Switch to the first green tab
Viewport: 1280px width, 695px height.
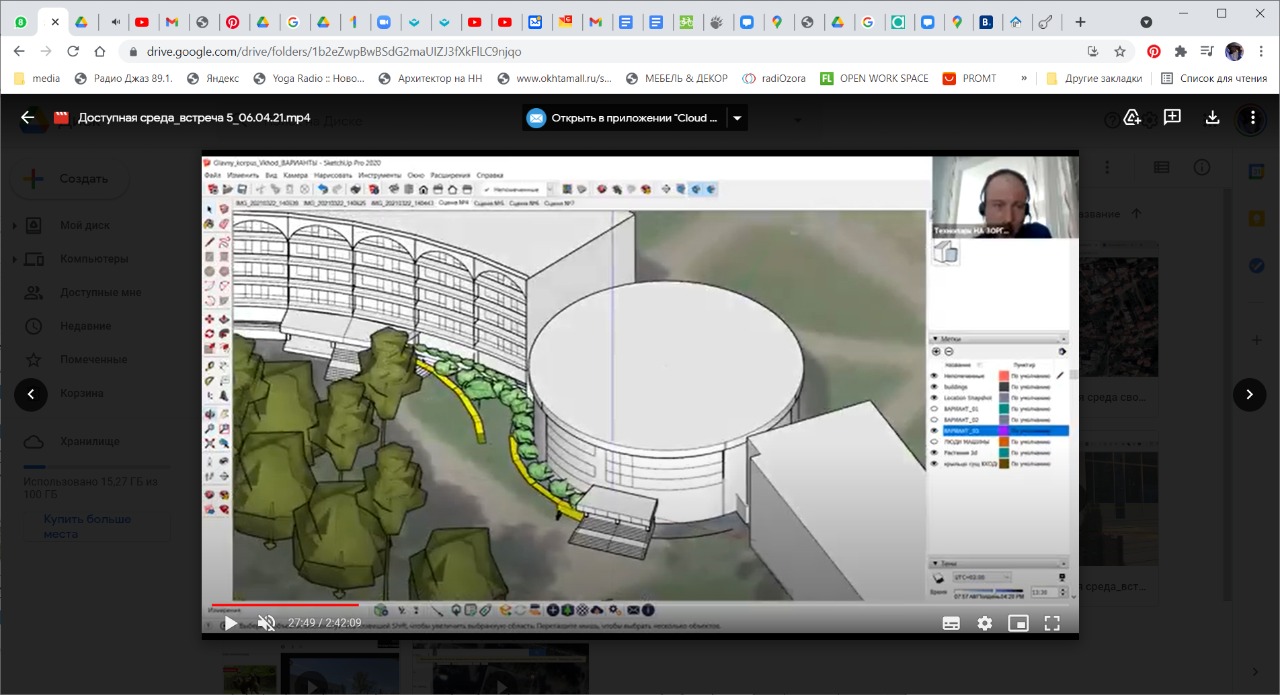pos(21,21)
